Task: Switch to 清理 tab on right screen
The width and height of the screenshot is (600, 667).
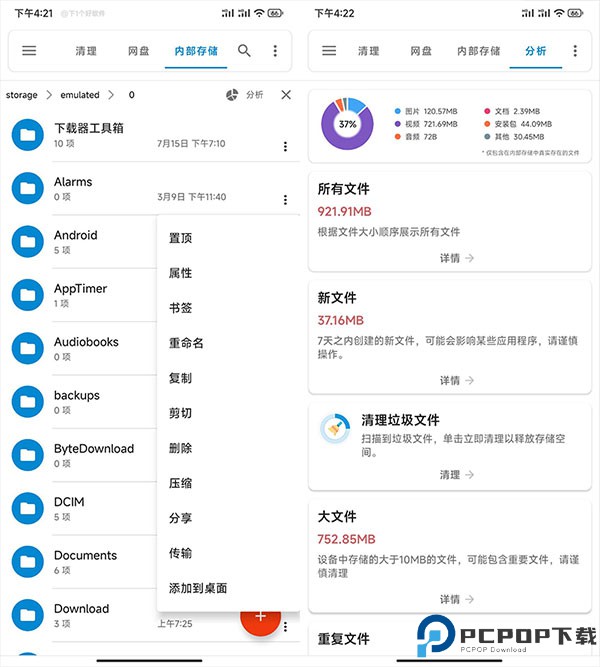Action: (369, 51)
